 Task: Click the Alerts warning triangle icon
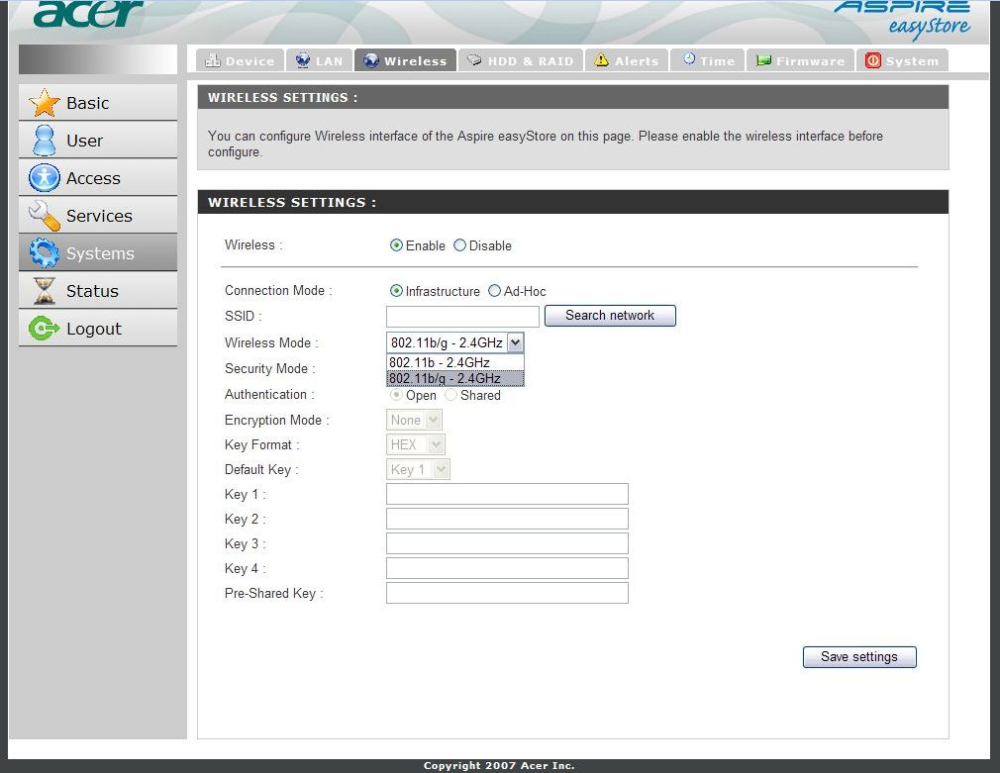click(x=601, y=61)
